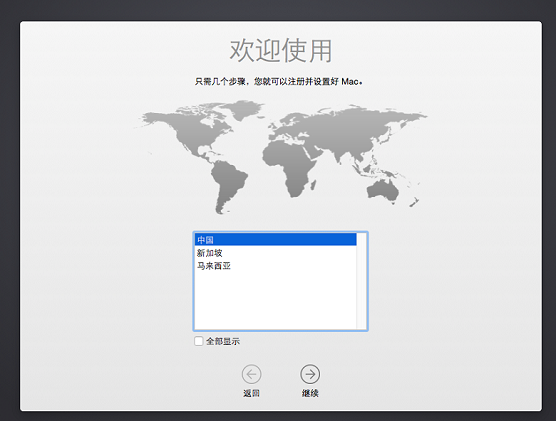
Task: Select 马来西亚 in the country list
Action: (x=276, y=266)
